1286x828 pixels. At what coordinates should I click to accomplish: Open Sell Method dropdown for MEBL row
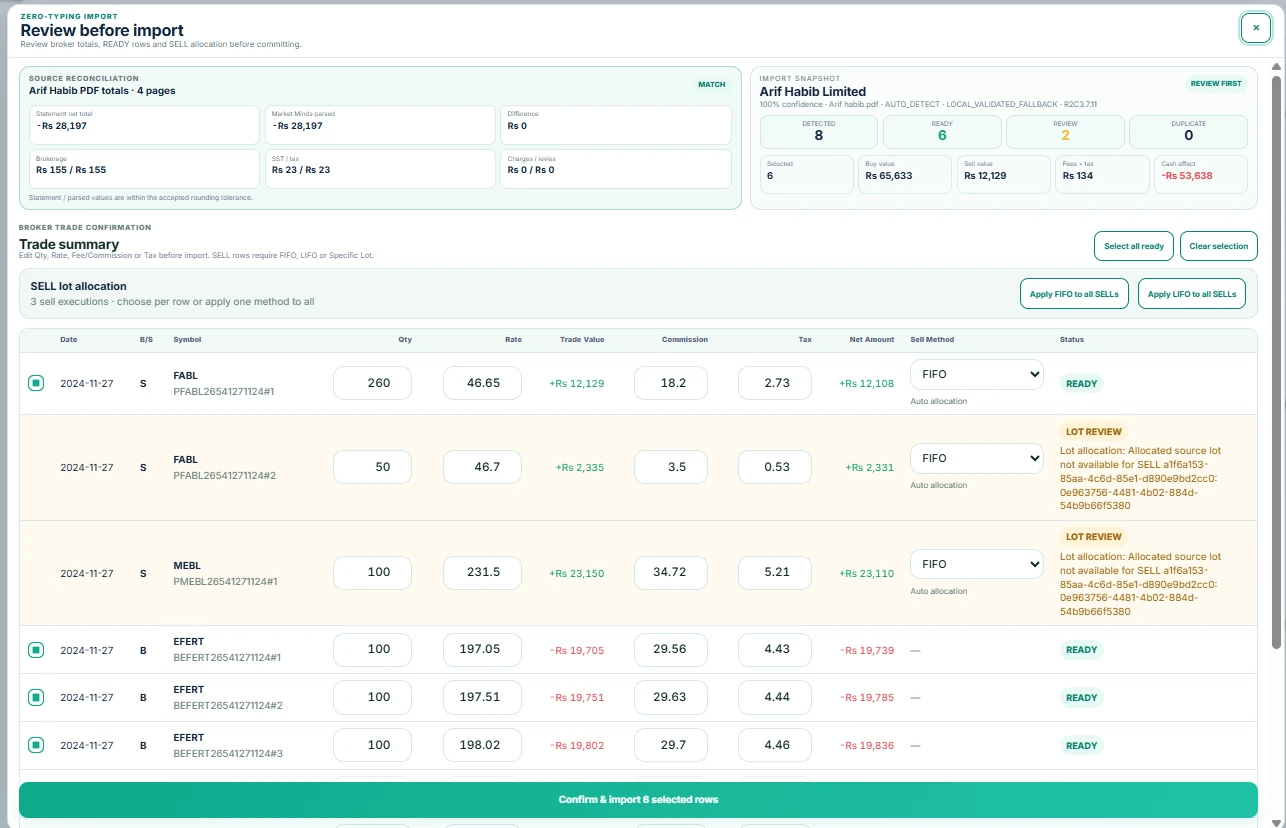[x=977, y=564]
